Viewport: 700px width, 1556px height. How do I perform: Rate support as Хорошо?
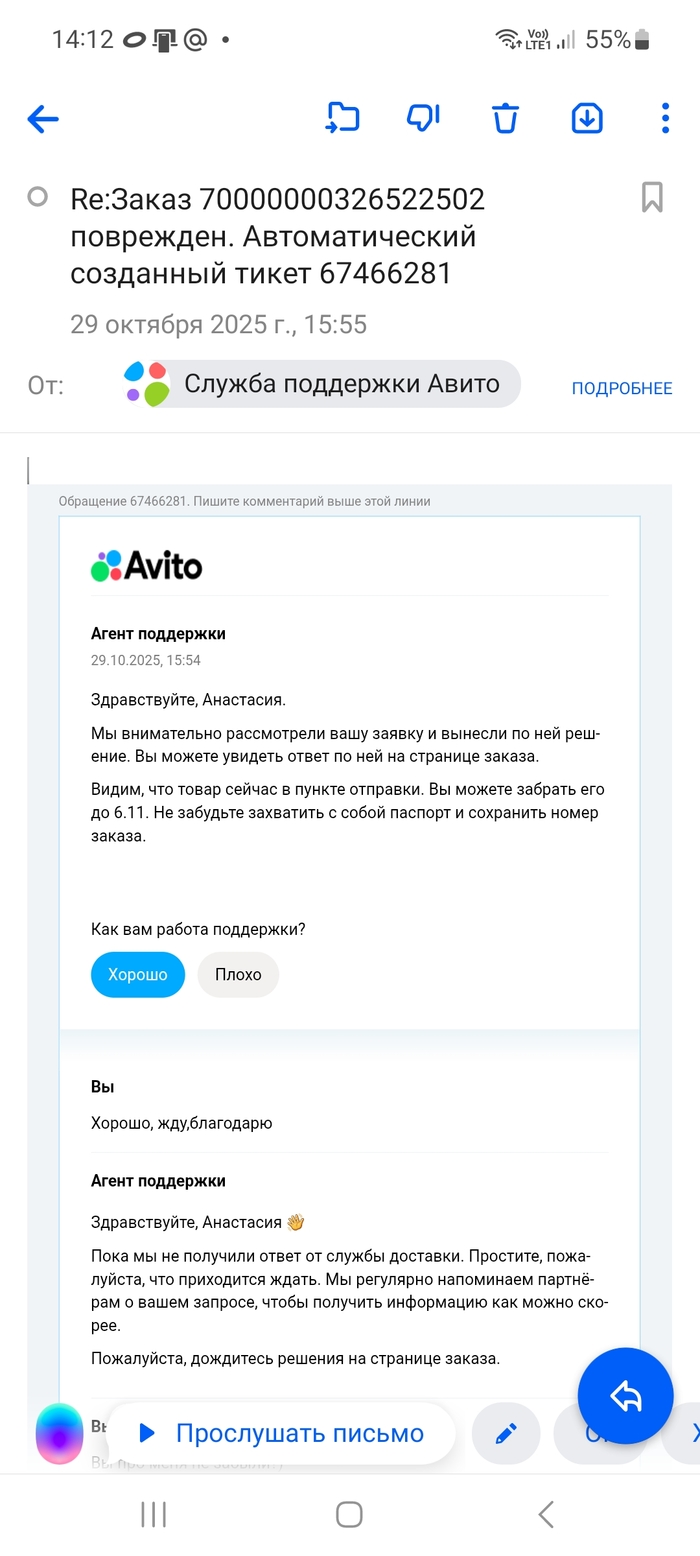click(x=138, y=974)
